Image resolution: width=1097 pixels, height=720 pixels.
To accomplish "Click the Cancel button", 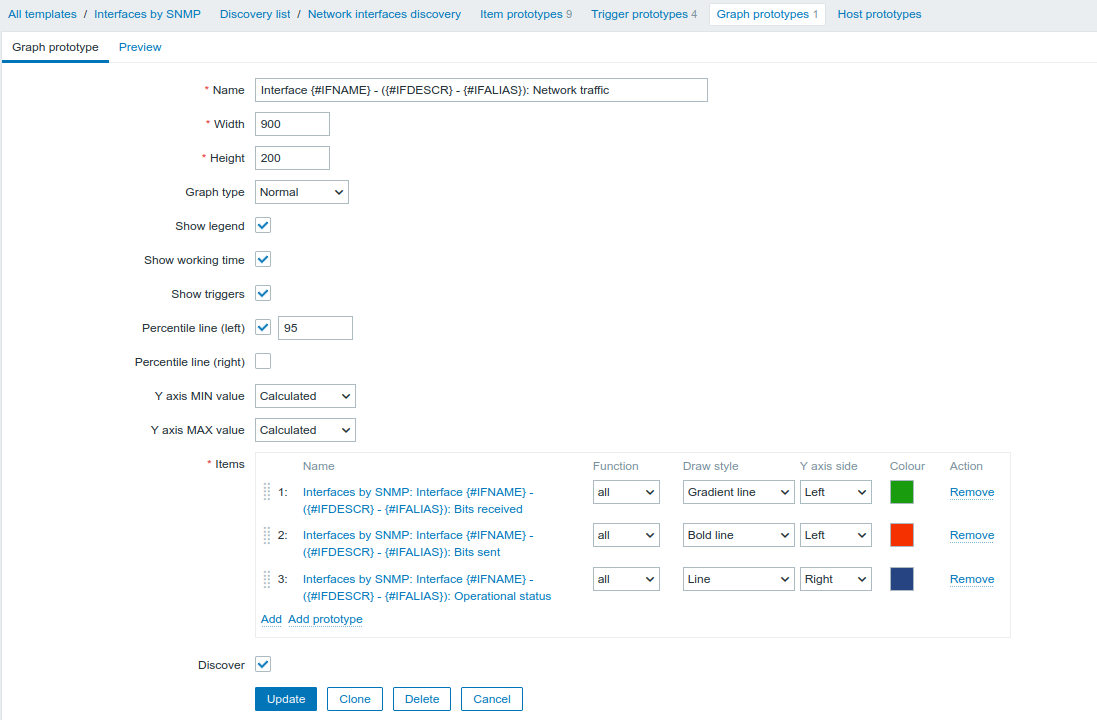I will 492,699.
